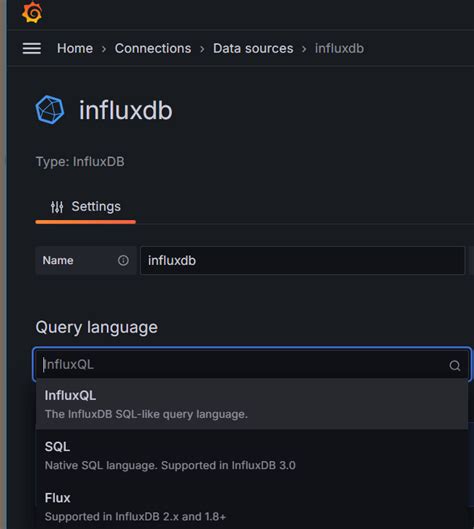Select the Settings tab
The image size is (474, 529).
85,207
